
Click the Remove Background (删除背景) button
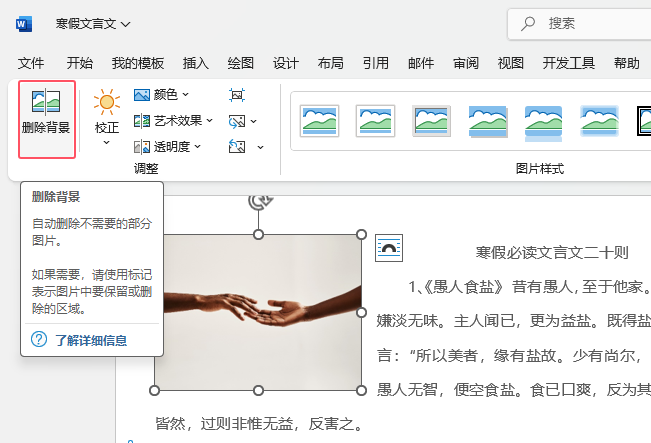46,120
